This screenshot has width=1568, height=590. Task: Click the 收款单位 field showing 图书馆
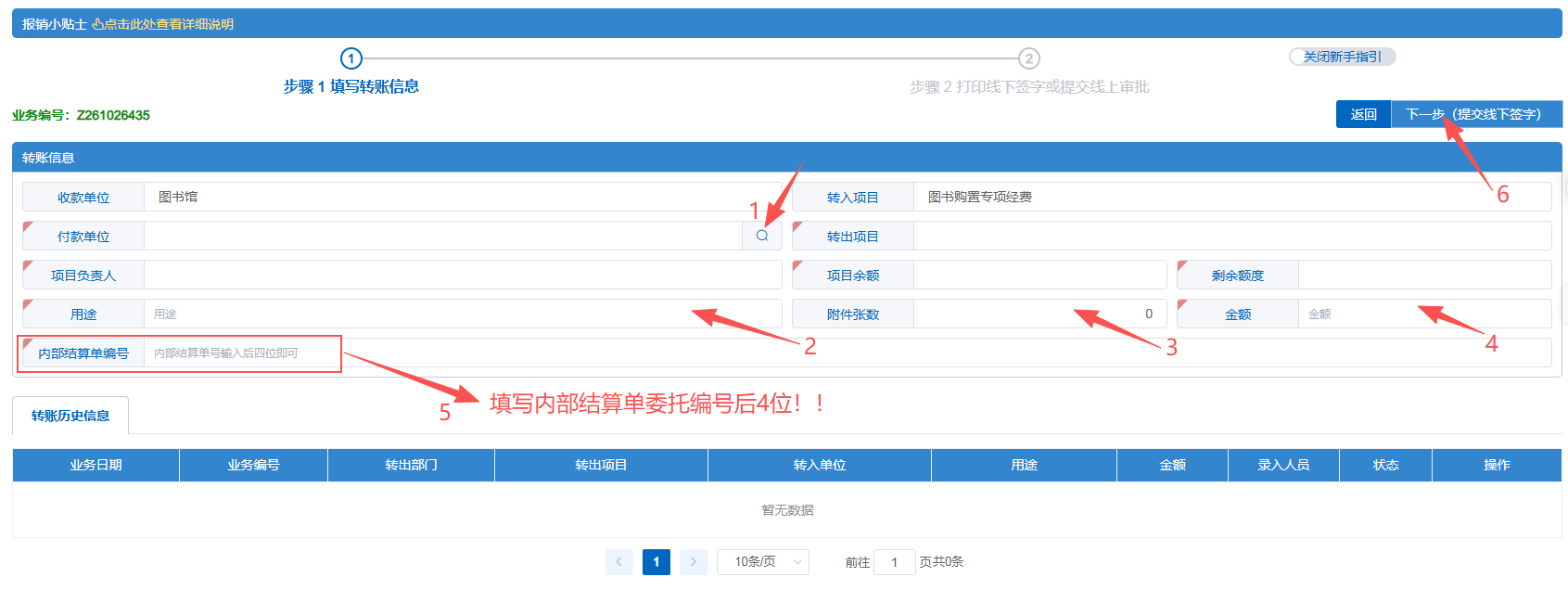point(463,197)
